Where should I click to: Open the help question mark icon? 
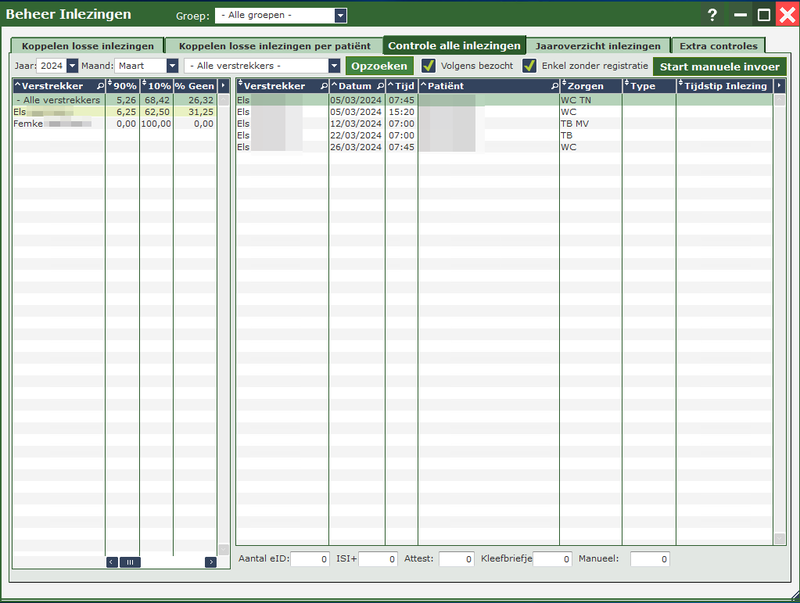pos(712,15)
